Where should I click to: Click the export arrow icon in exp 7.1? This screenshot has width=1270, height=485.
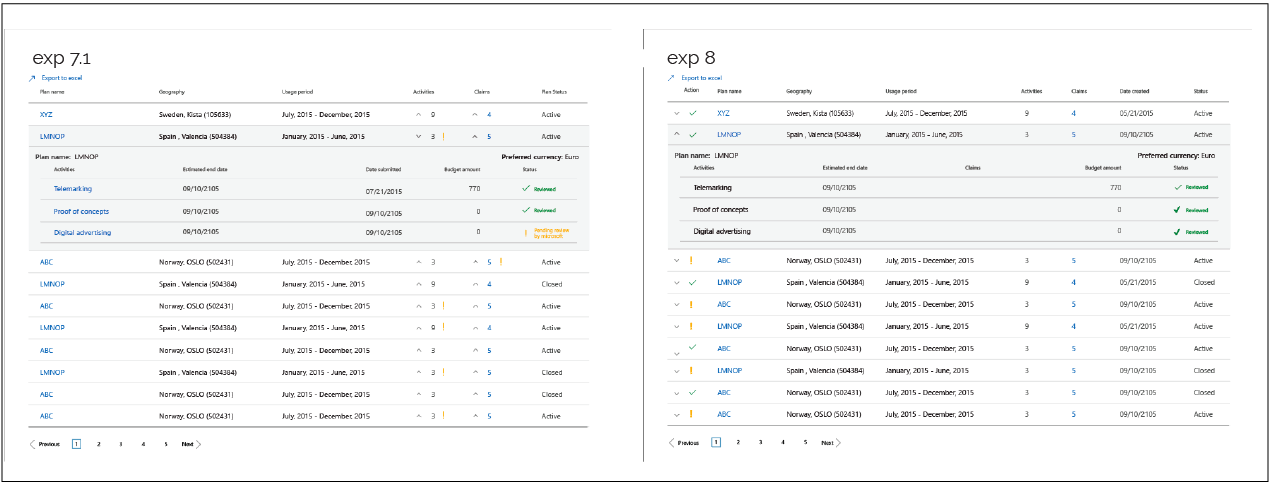32,78
